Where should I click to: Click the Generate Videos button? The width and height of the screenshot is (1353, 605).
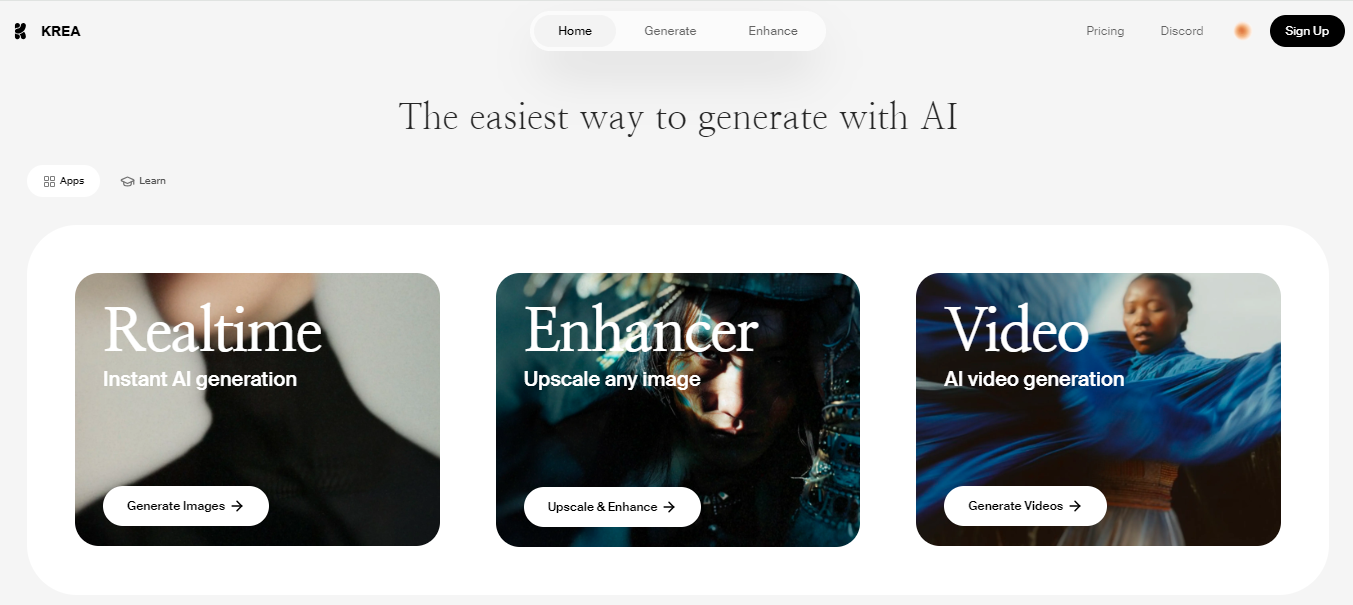pos(1025,506)
